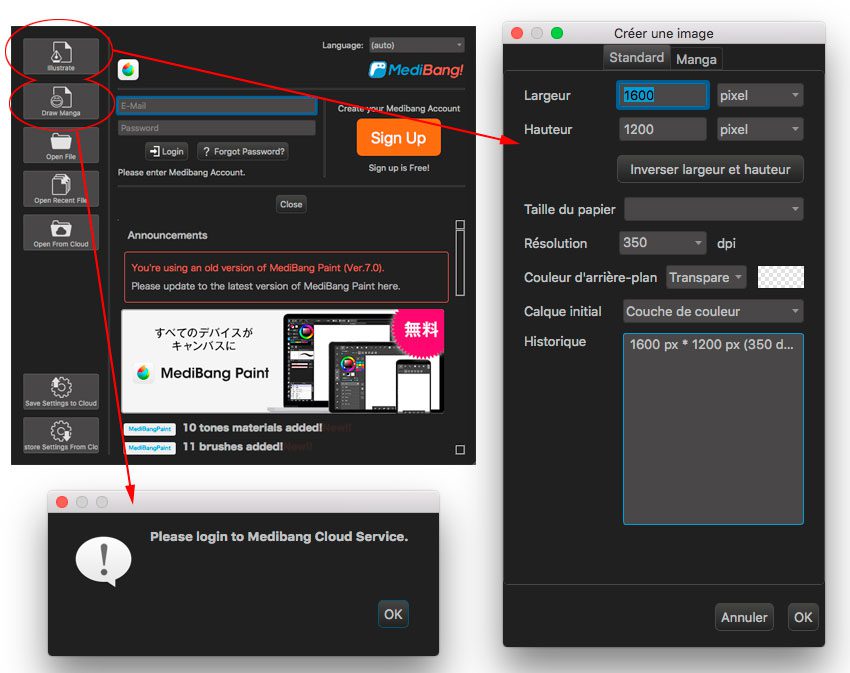
Task: Open From Cloud in the sidebar
Action: click(61, 233)
